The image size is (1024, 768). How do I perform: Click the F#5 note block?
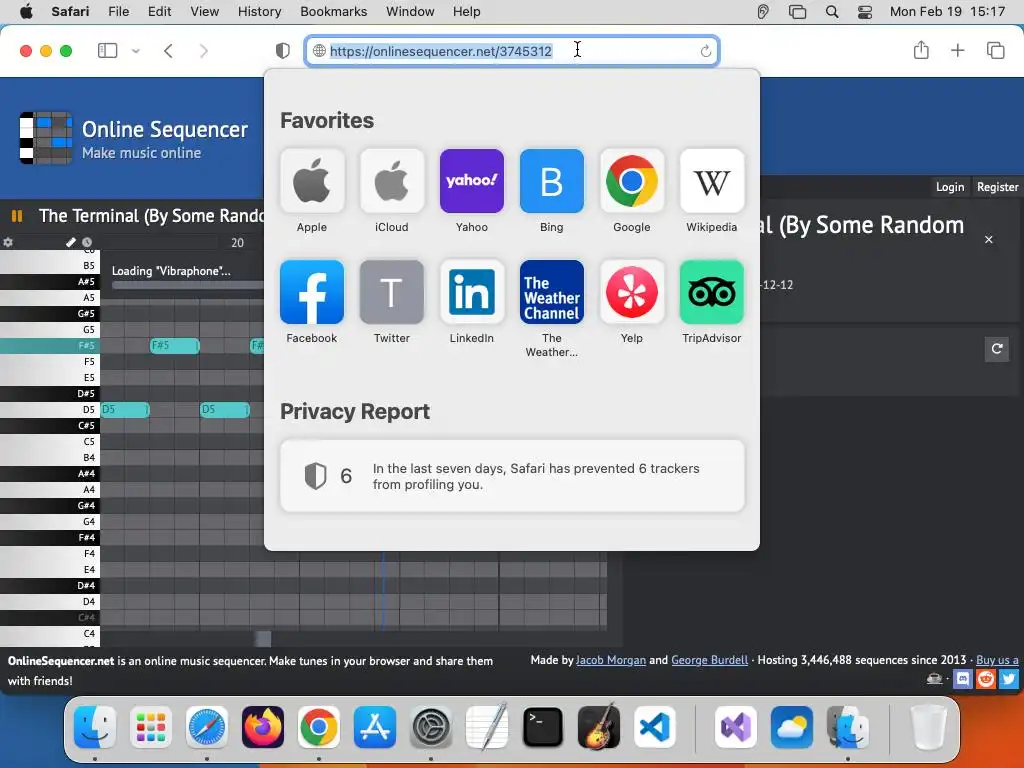pyautogui.click(x=174, y=345)
